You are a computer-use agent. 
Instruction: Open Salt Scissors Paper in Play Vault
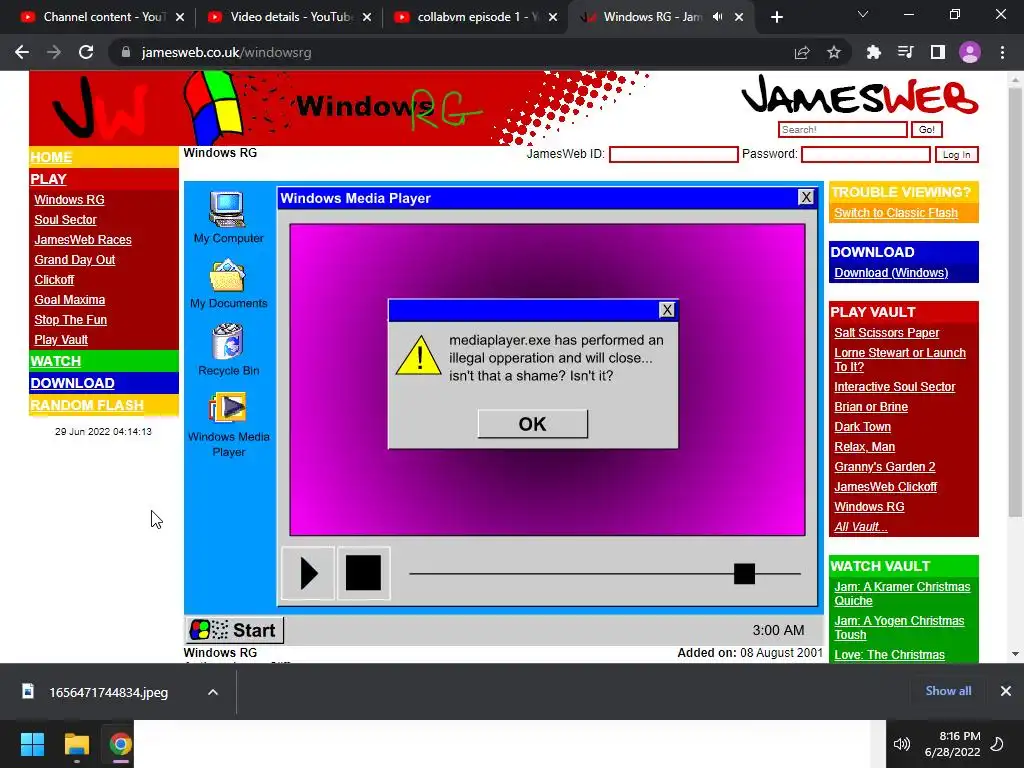click(x=886, y=332)
